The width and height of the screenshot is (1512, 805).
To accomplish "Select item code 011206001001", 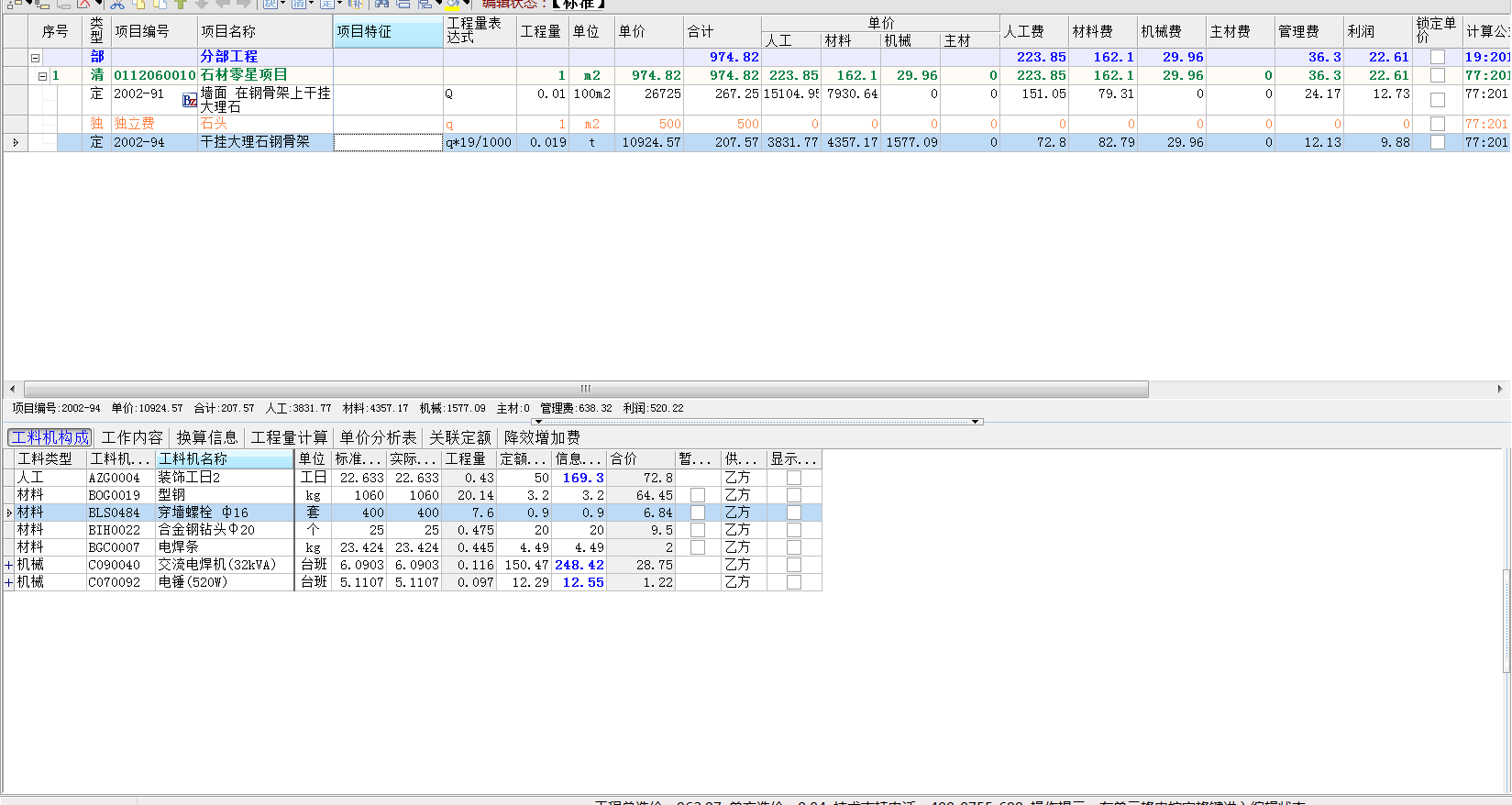I will pos(154,75).
